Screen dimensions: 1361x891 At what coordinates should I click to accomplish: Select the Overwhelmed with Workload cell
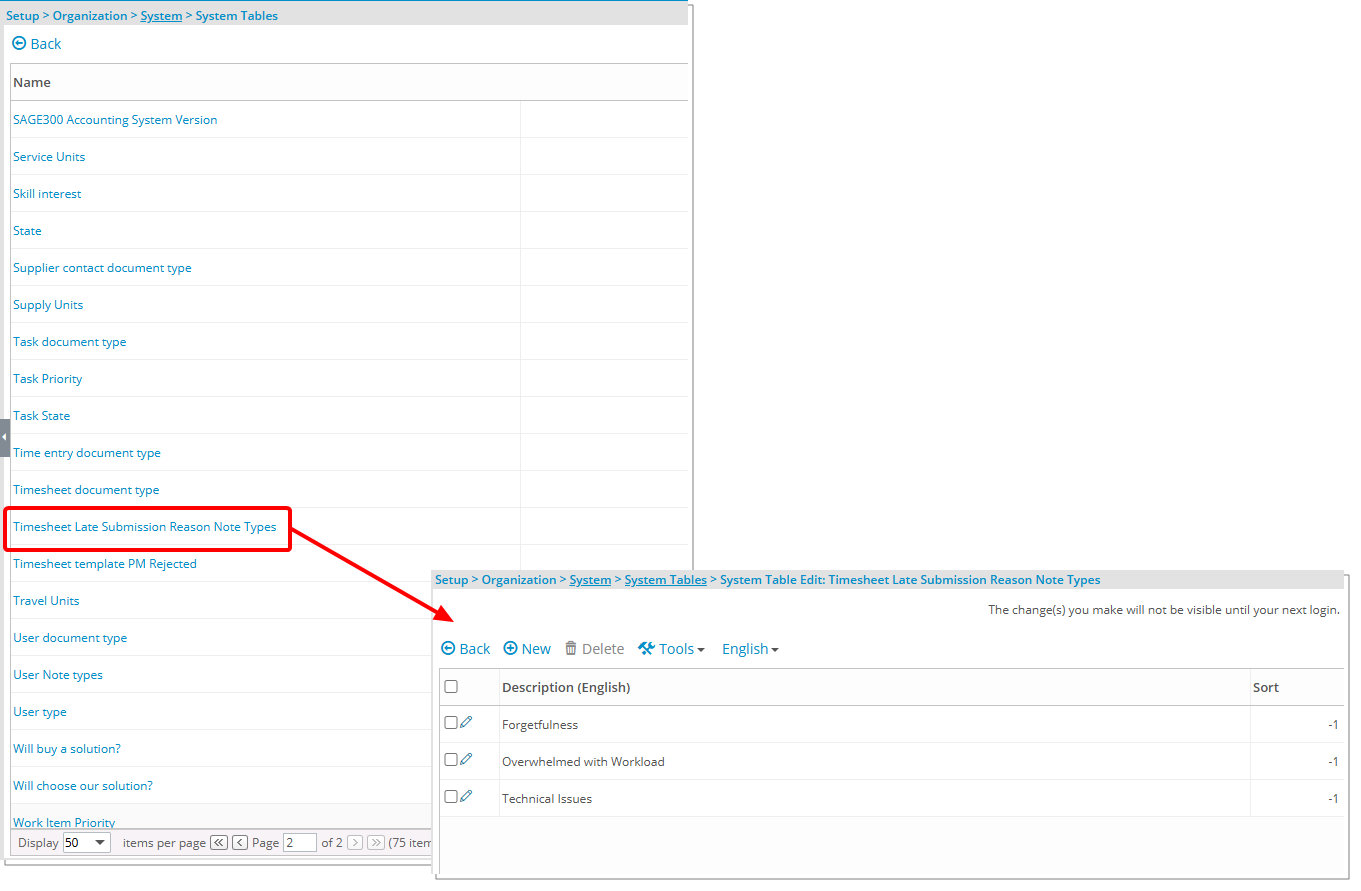(x=875, y=761)
